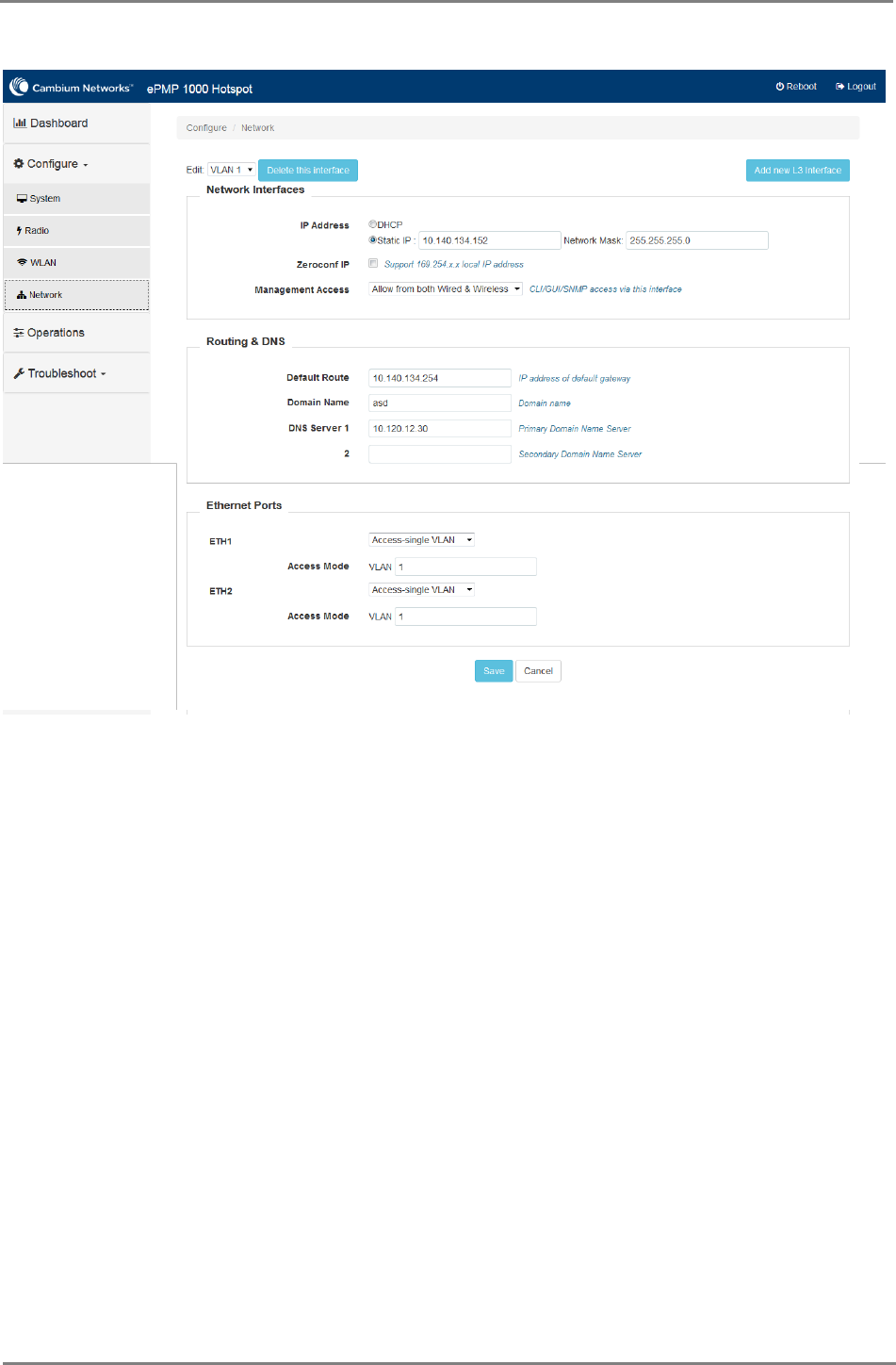The height and width of the screenshot is (1365, 896).
Task: Click the IP address of default gateway hint
Action: point(575,378)
